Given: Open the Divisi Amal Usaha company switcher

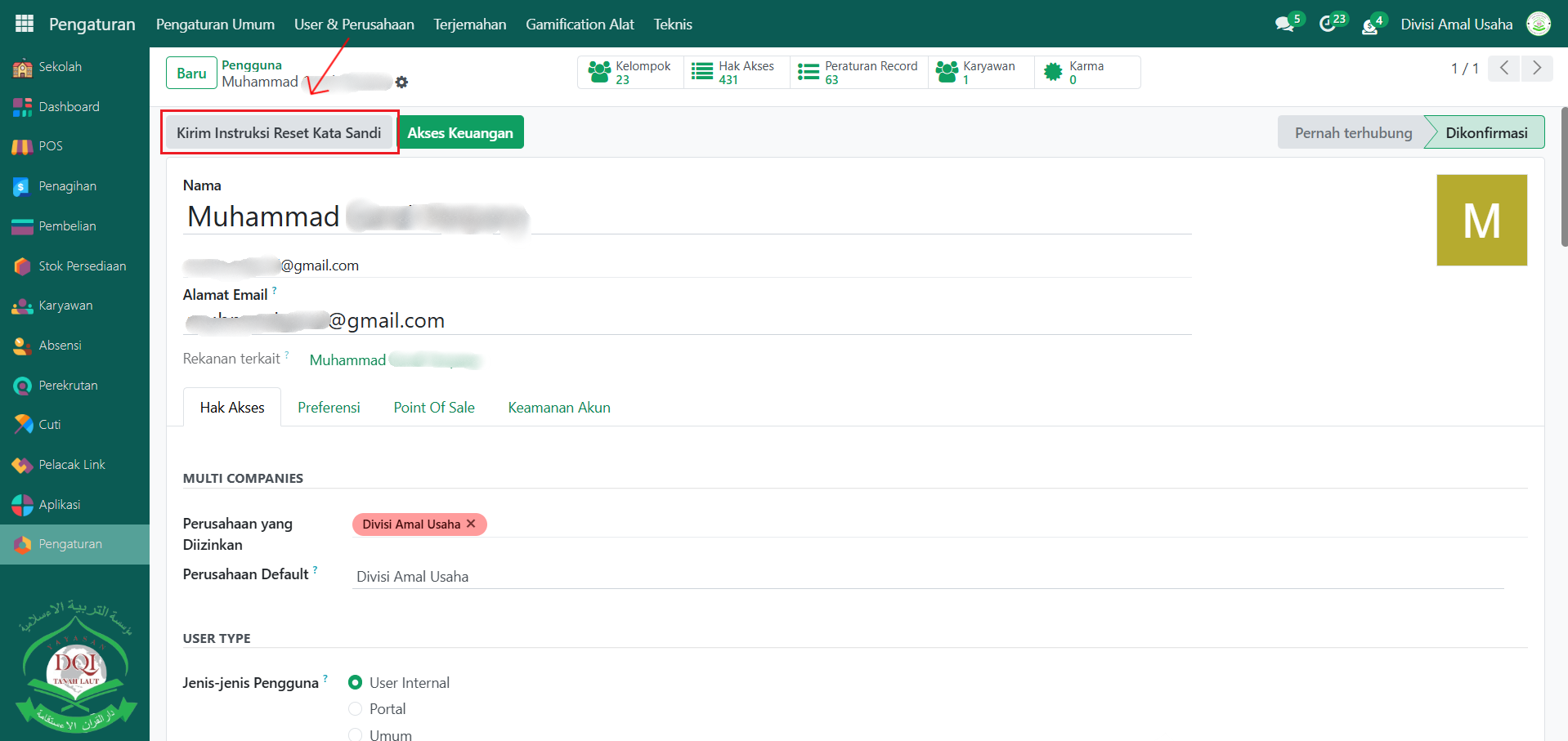Looking at the screenshot, I should tap(1456, 25).
